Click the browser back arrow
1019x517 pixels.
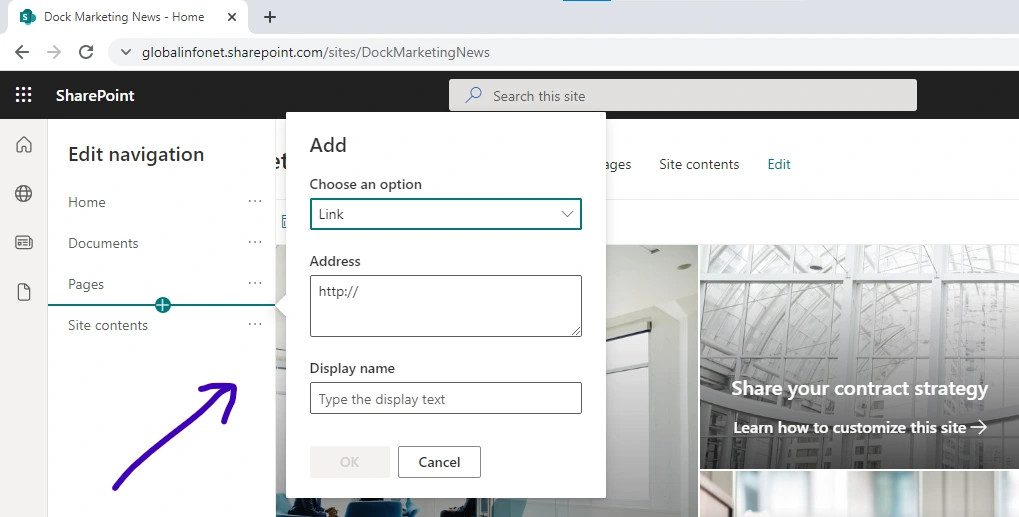coord(22,52)
